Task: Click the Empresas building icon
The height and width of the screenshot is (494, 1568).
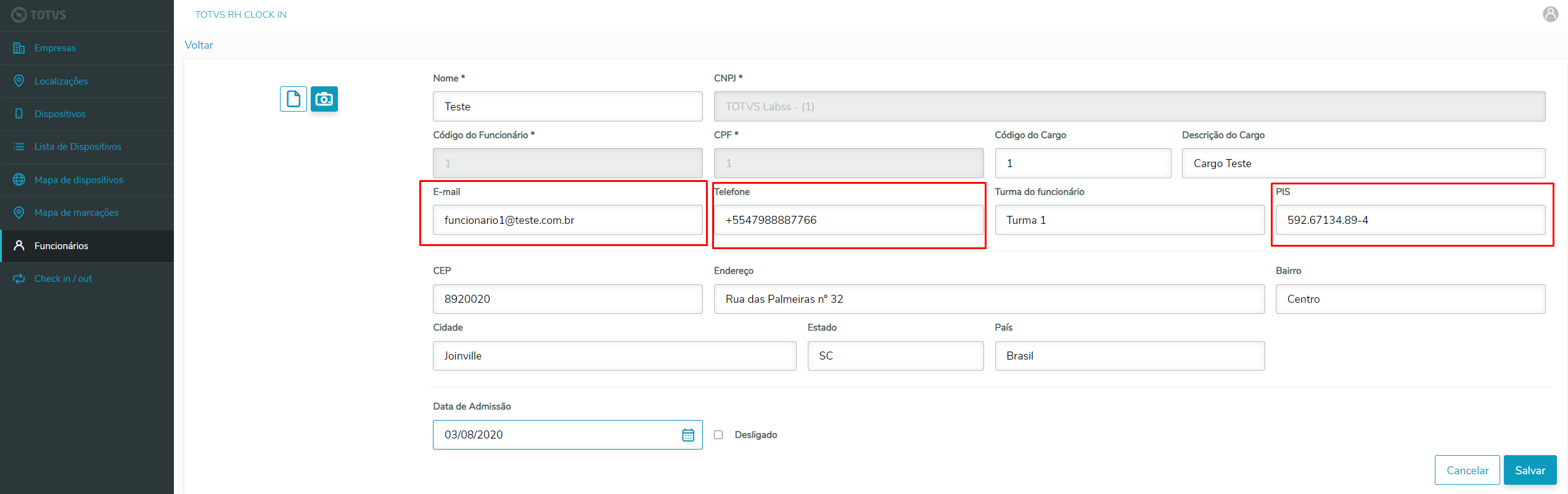Action: click(x=19, y=48)
